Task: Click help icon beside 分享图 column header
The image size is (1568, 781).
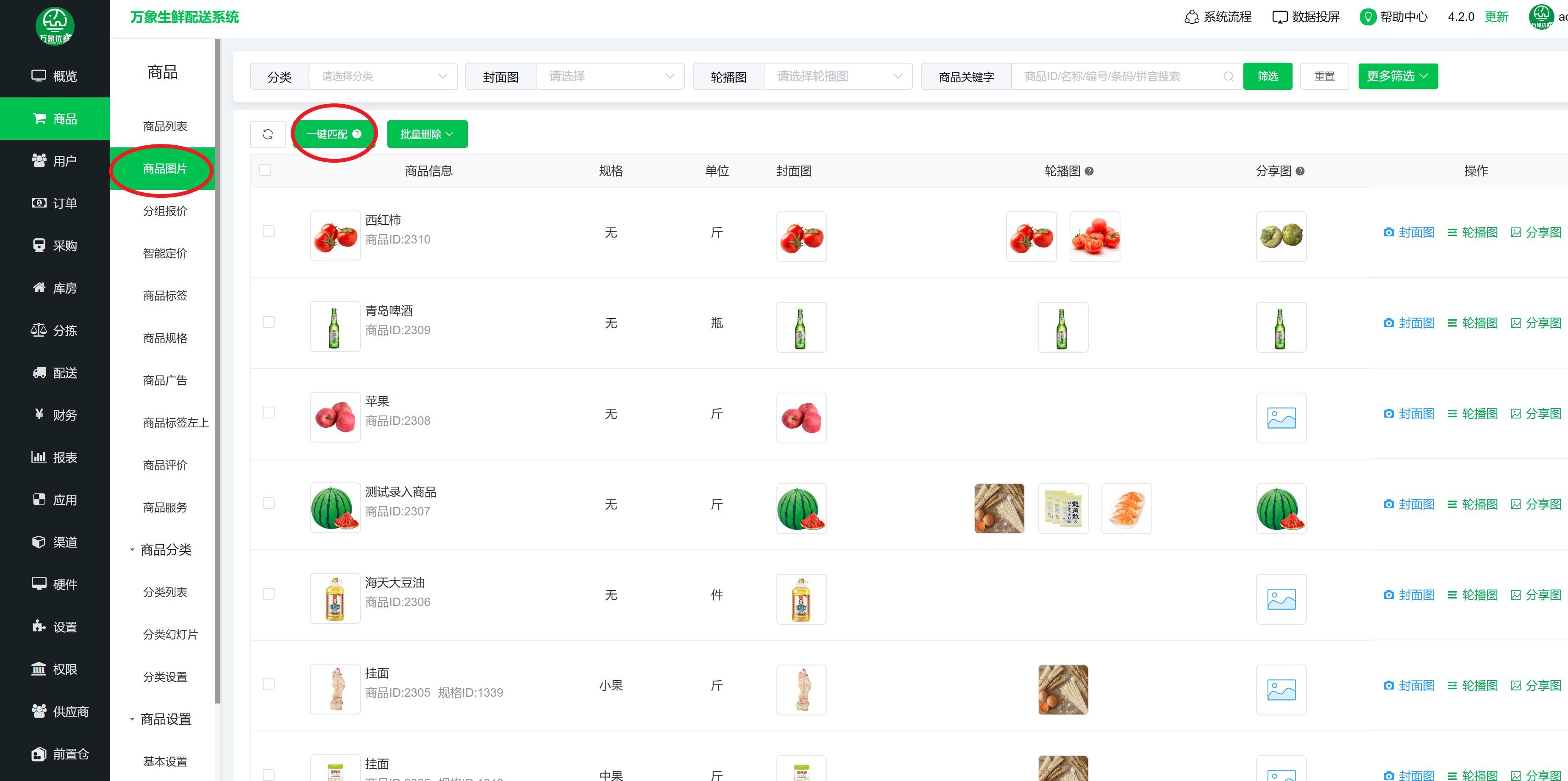Action: coord(1300,171)
